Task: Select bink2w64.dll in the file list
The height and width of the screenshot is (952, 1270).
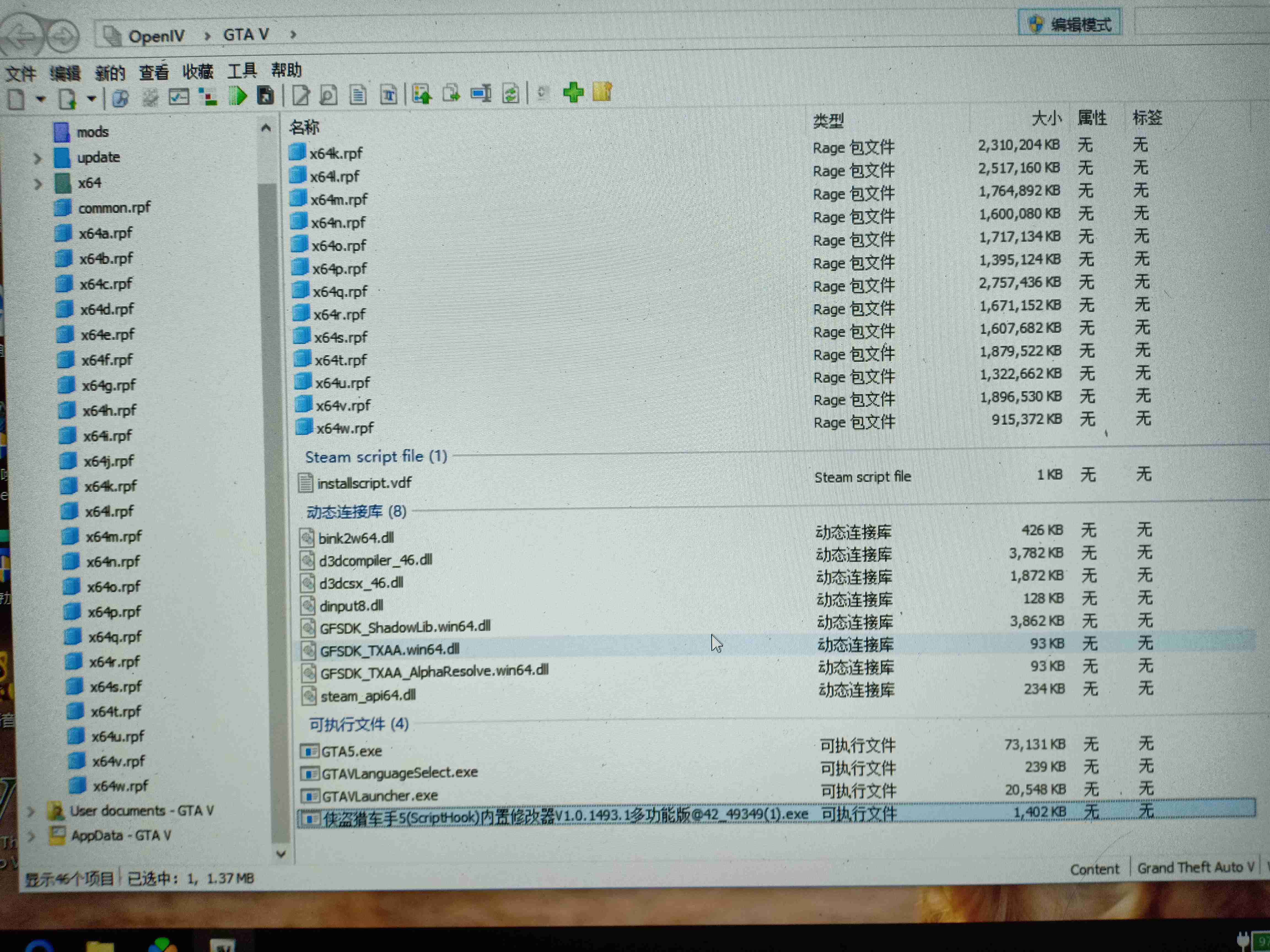Action: coord(356,538)
